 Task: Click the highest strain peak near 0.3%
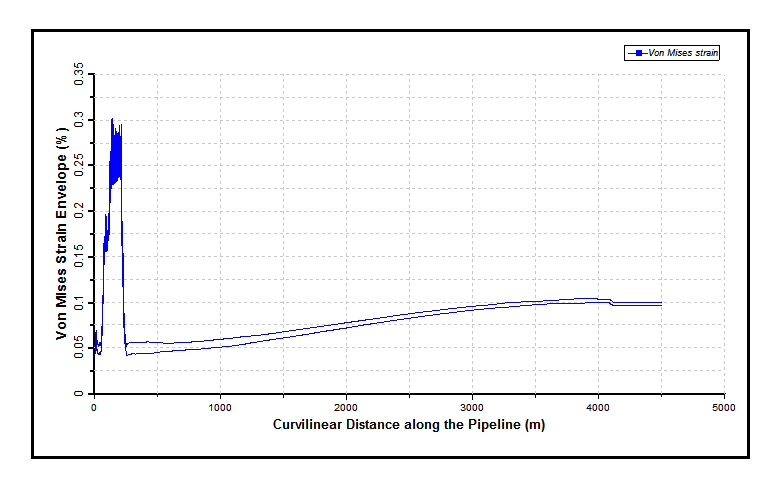tap(112, 119)
